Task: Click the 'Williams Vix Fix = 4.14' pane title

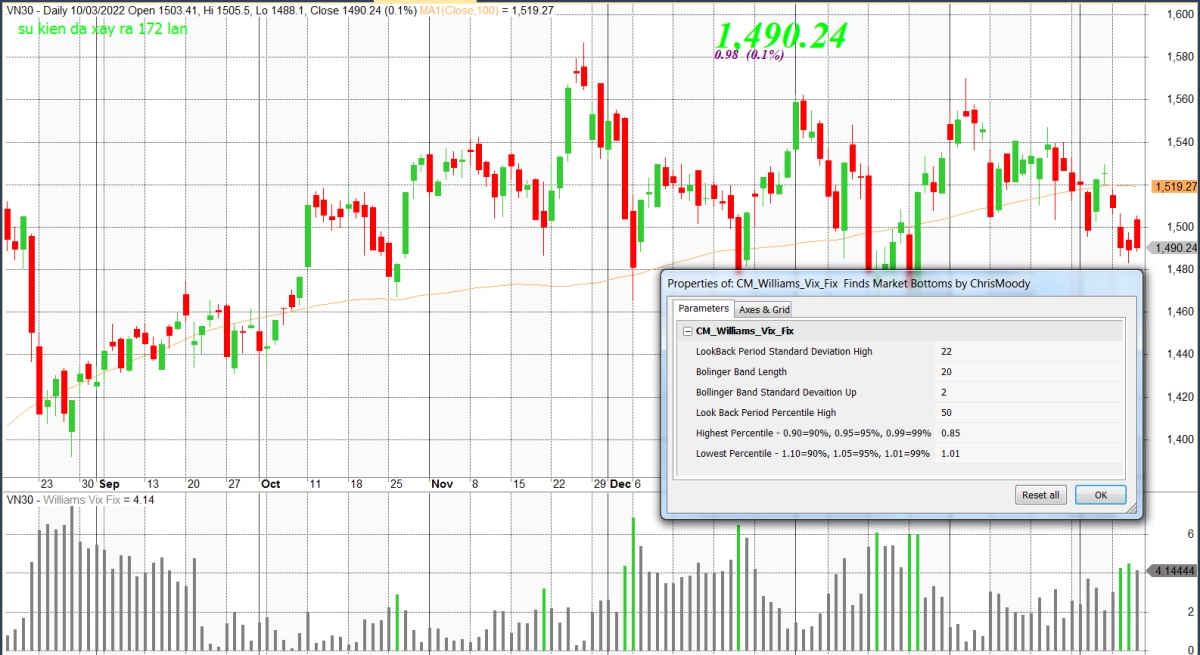Action: (x=98, y=499)
